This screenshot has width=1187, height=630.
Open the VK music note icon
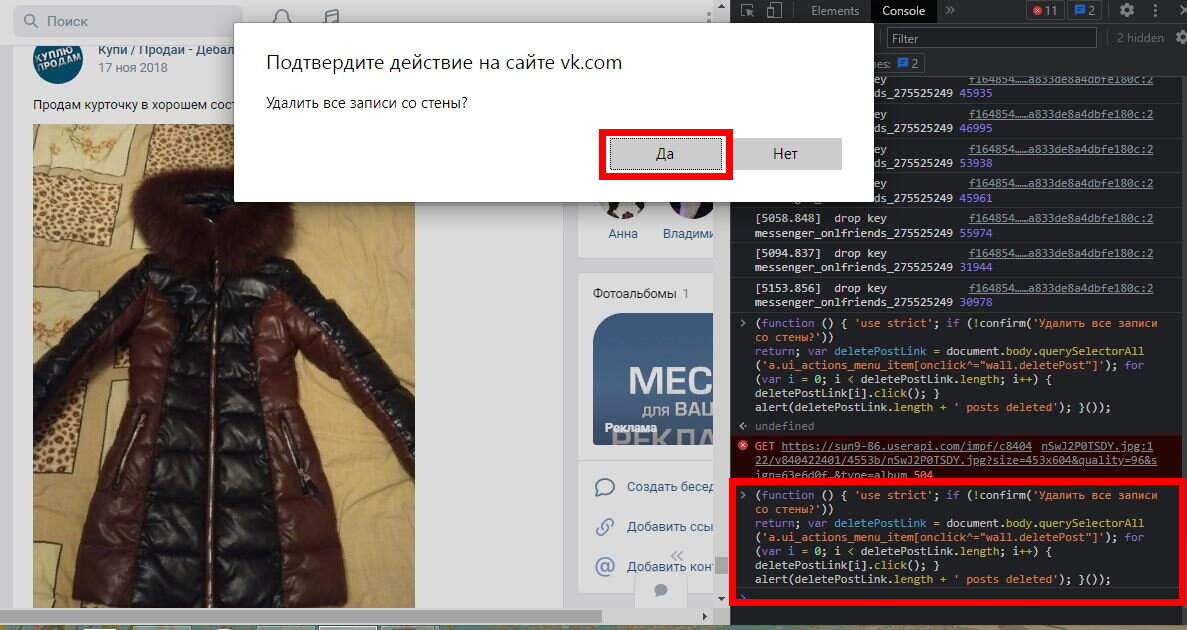coord(331,15)
